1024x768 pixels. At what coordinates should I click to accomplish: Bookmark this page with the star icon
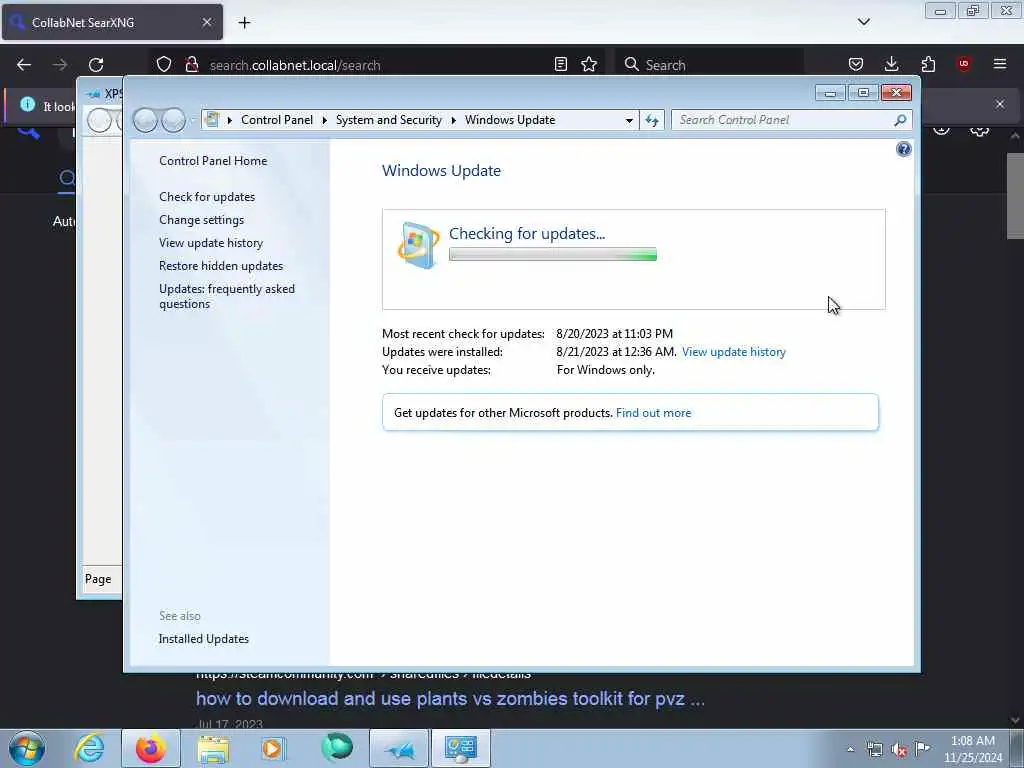[589, 65]
